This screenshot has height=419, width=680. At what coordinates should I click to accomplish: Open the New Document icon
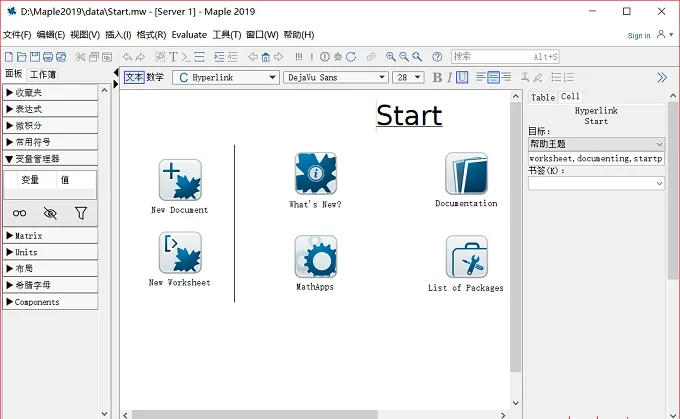point(180,180)
